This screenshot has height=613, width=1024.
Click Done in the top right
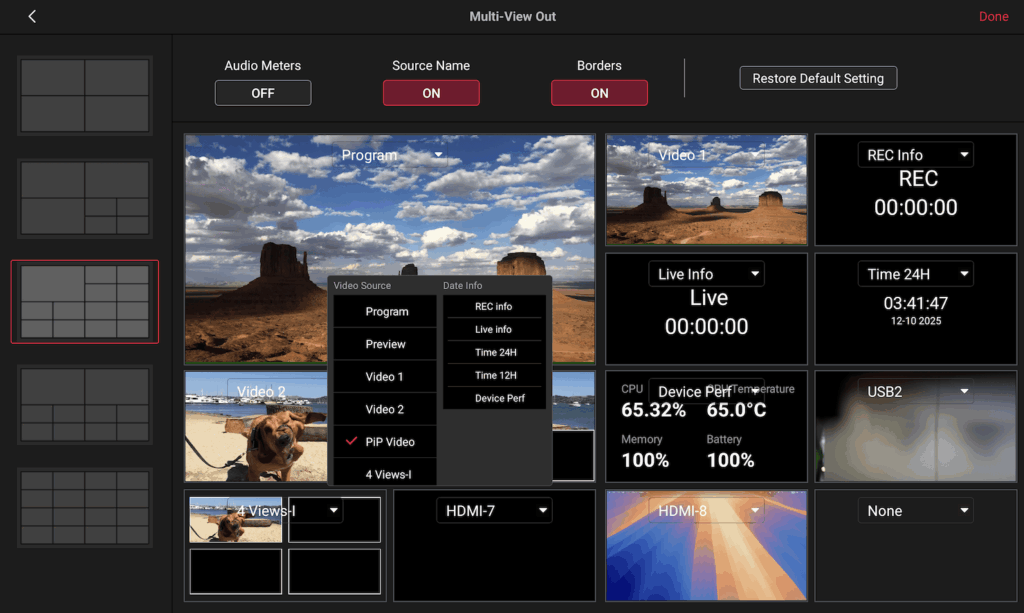coord(993,17)
